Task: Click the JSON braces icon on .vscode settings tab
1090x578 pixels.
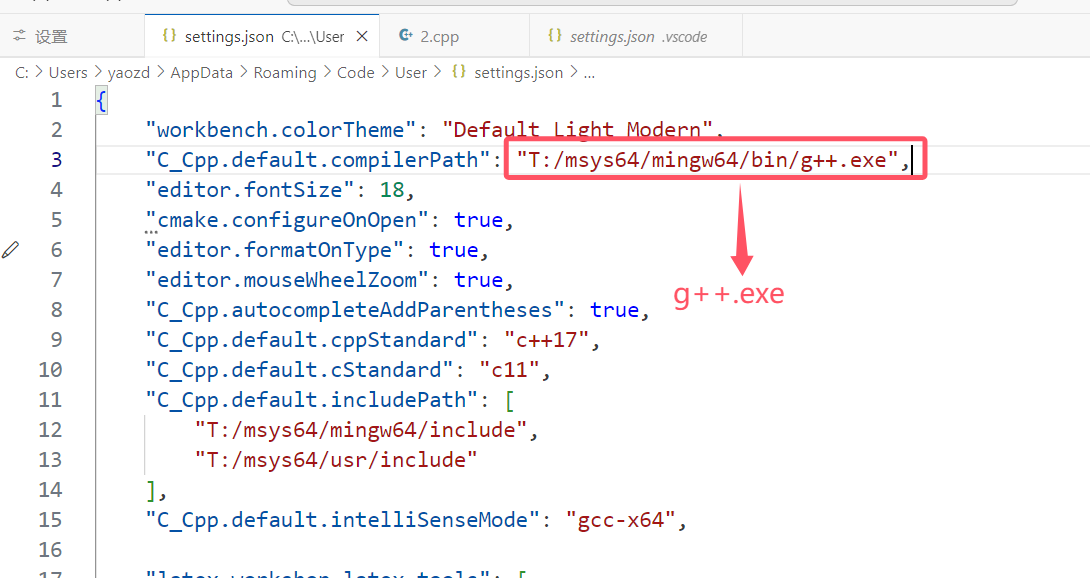Action: [554, 35]
